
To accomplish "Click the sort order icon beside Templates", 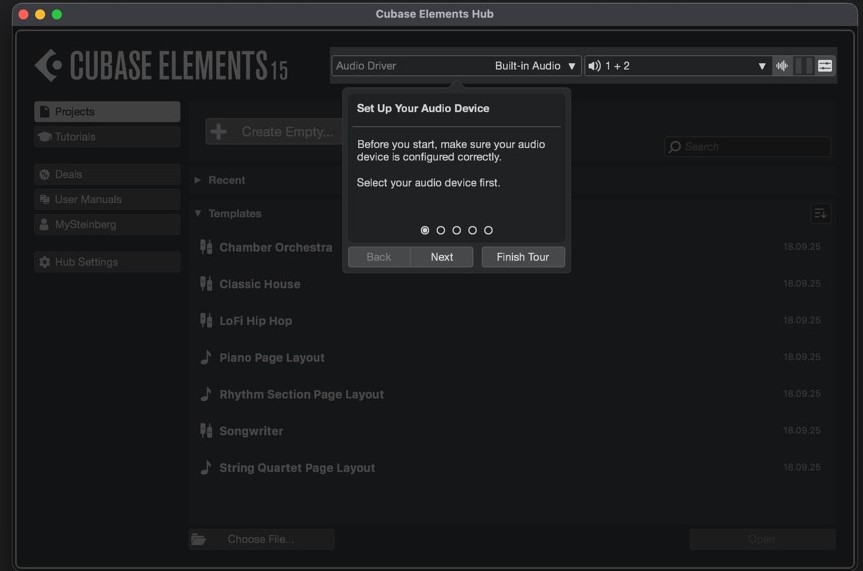I will [820, 213].
